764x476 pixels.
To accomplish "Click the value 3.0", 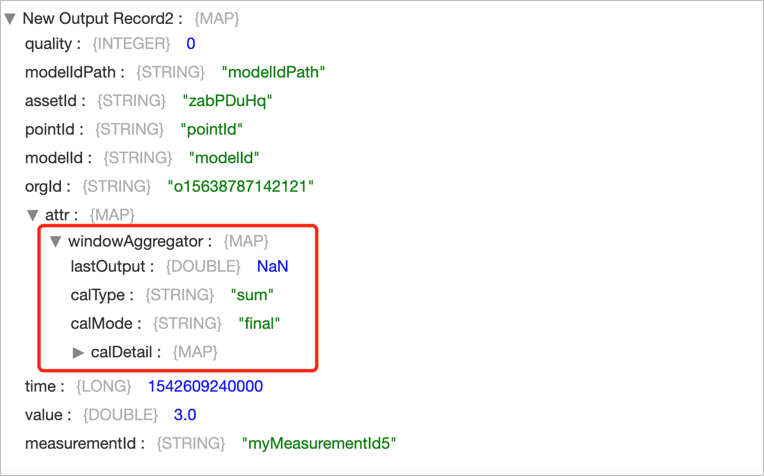I will (x=185, y=415).
